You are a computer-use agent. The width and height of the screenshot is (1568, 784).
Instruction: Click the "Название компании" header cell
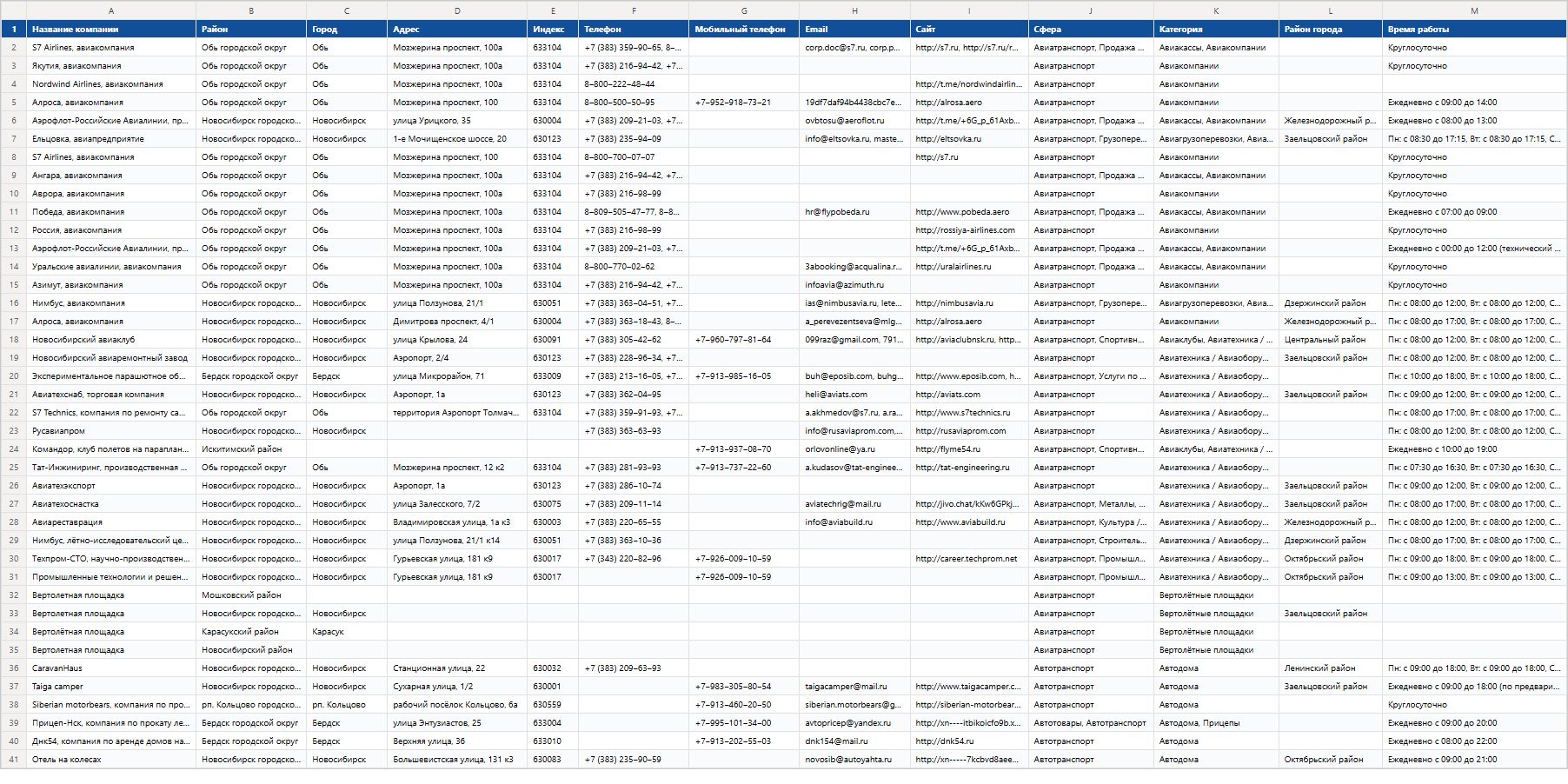pos(111,30)
